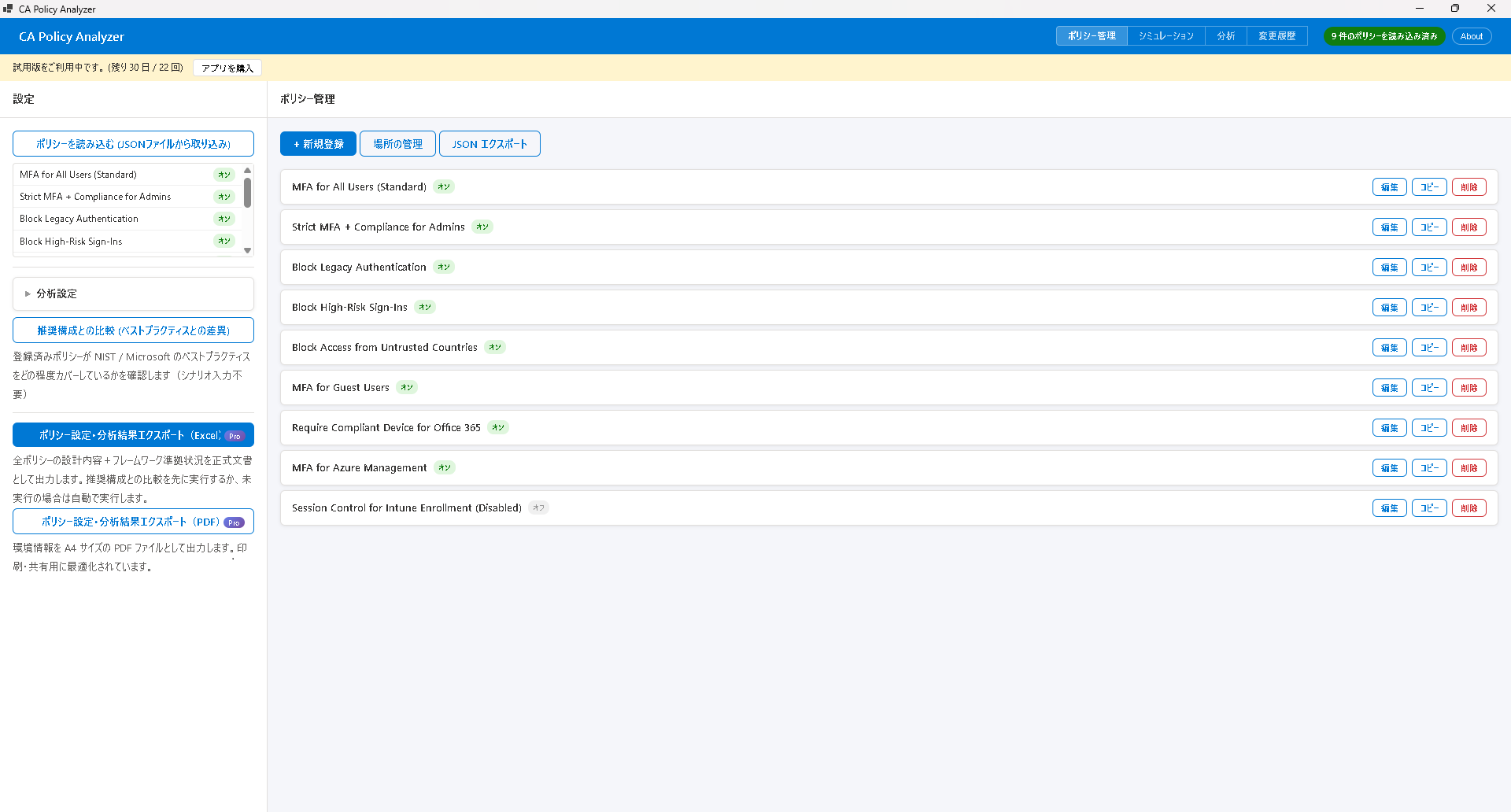1511x812 pixels.
Task: Open the 変更履歴 tab
Action: (x=1276, y=36)
